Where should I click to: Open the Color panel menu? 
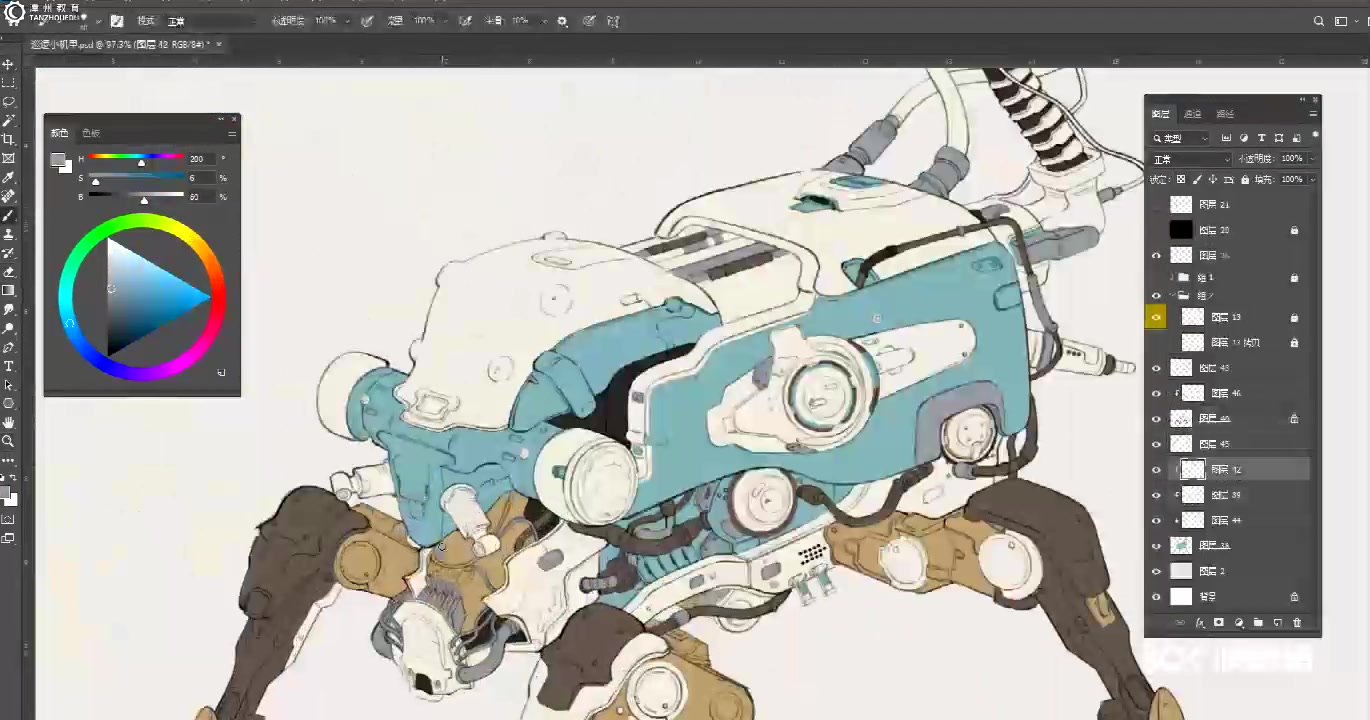click(232, 133)
